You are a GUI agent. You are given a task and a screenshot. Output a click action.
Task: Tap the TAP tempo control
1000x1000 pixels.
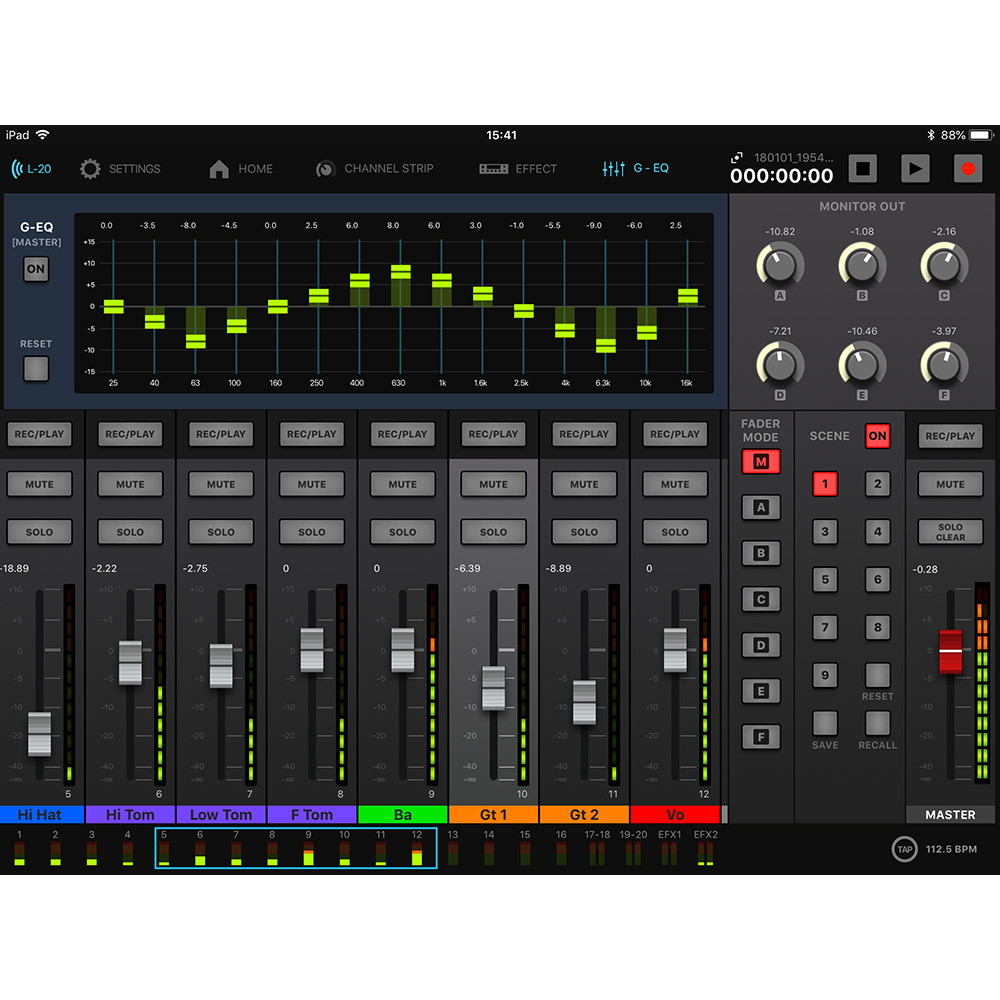905,847
